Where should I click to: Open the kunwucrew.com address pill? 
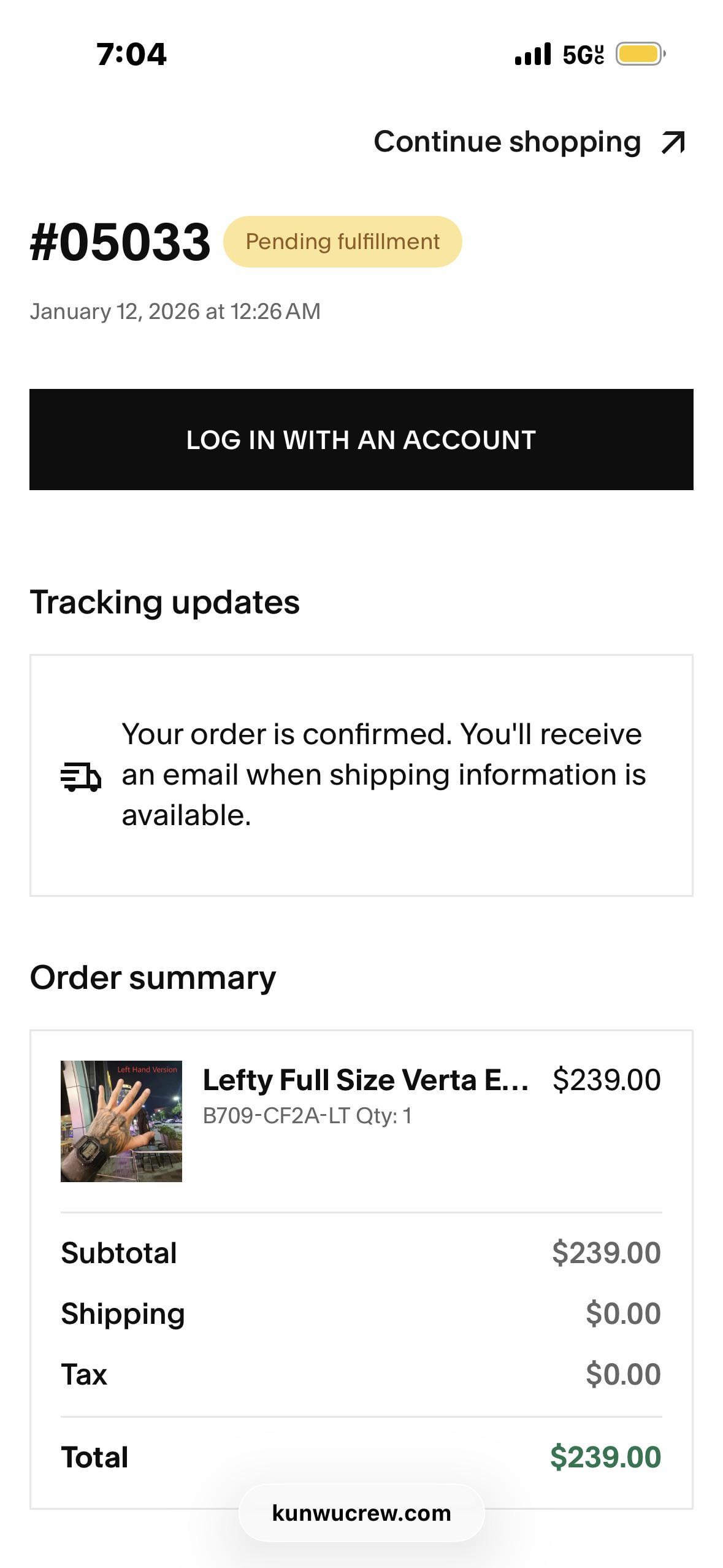pyautogui.click(x=361, y=1513)
